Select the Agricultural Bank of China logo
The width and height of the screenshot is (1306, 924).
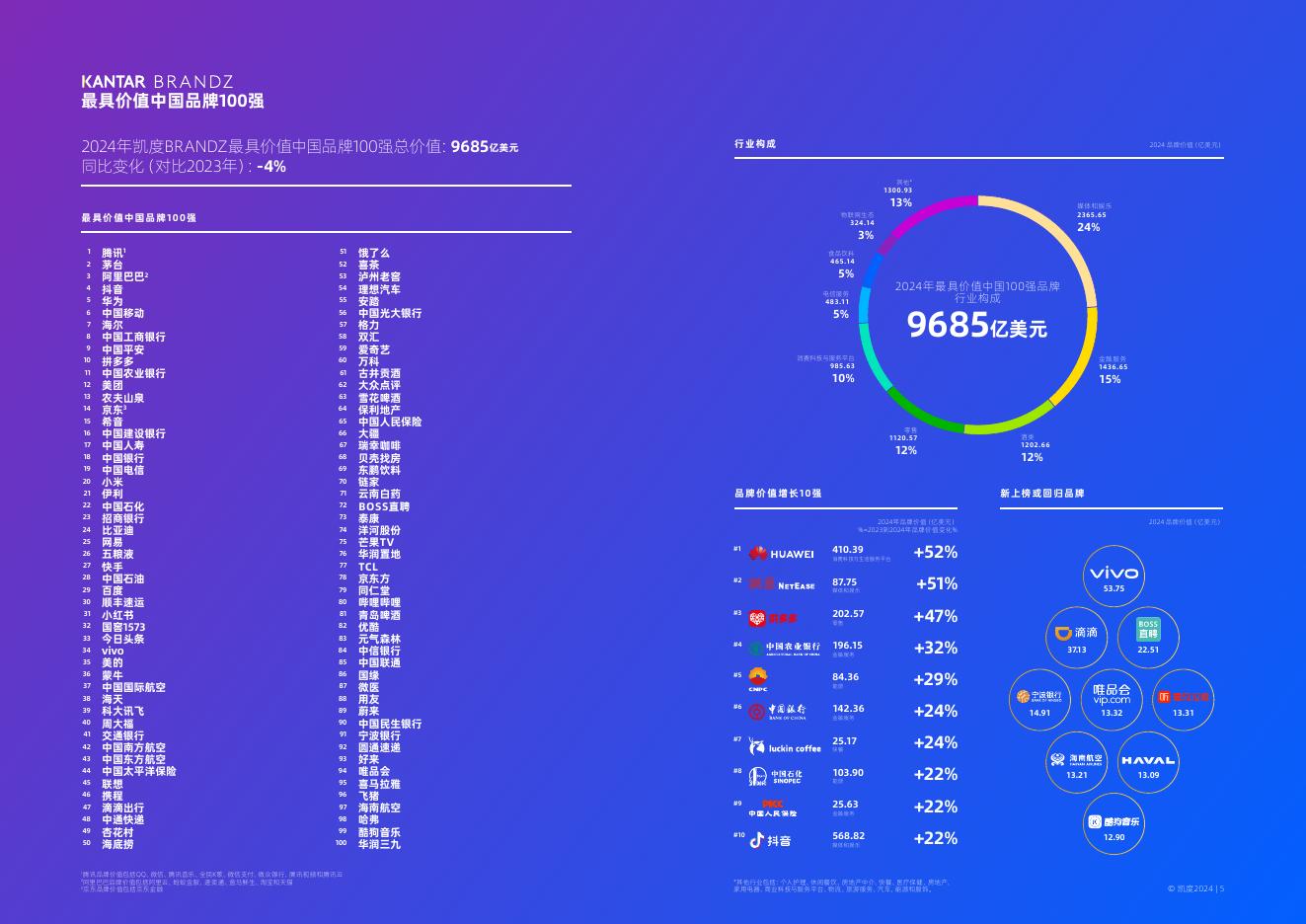[784, 649]
